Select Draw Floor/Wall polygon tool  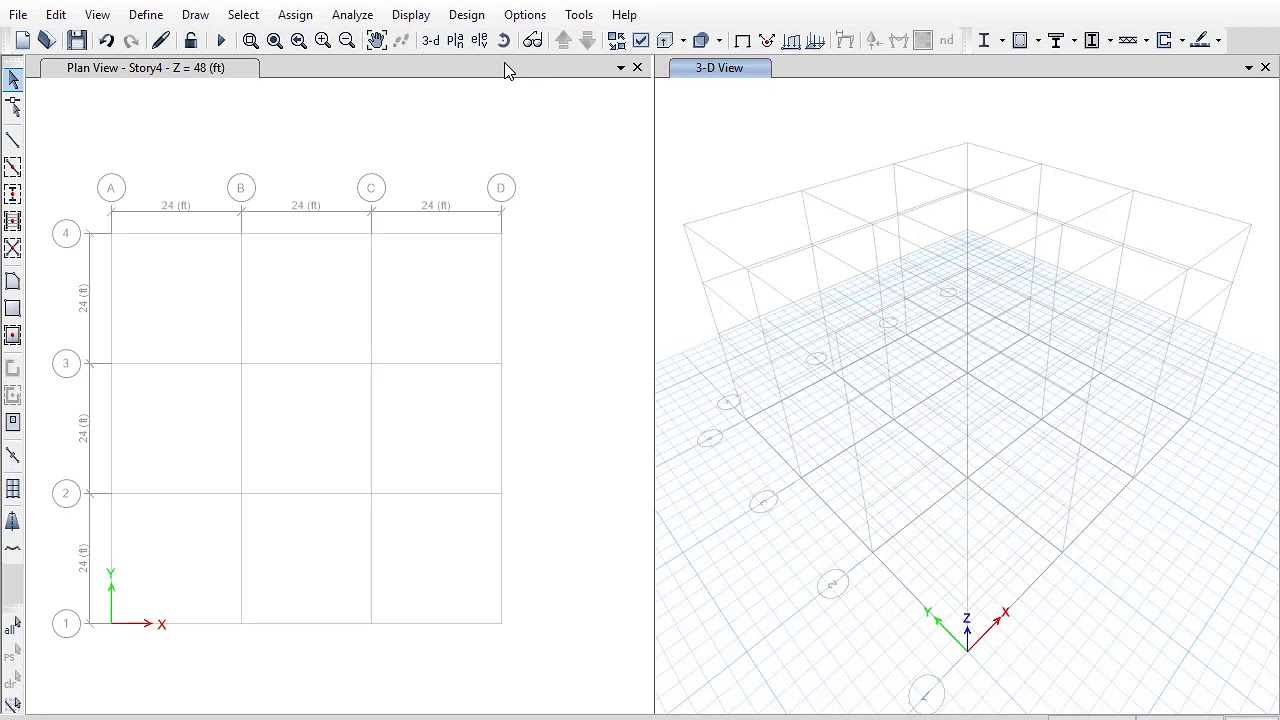[x=13, y=281]
